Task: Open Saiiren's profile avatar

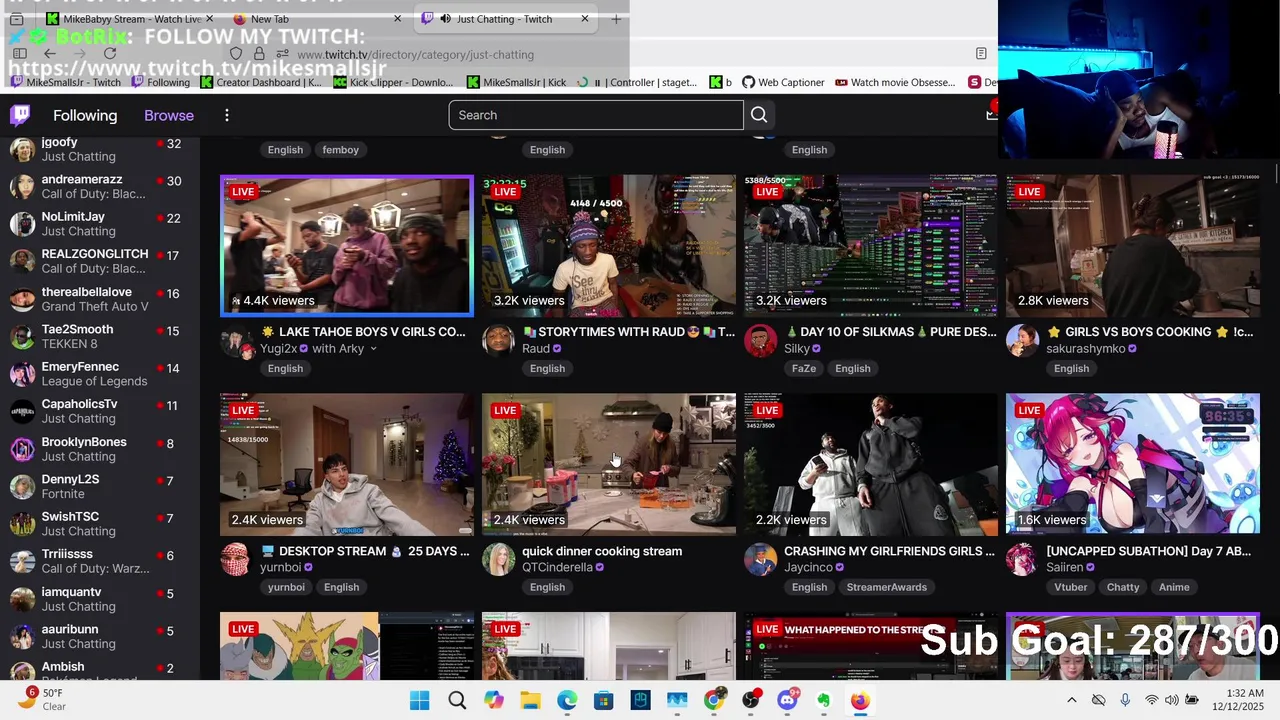Action: tap(1022, 559)
